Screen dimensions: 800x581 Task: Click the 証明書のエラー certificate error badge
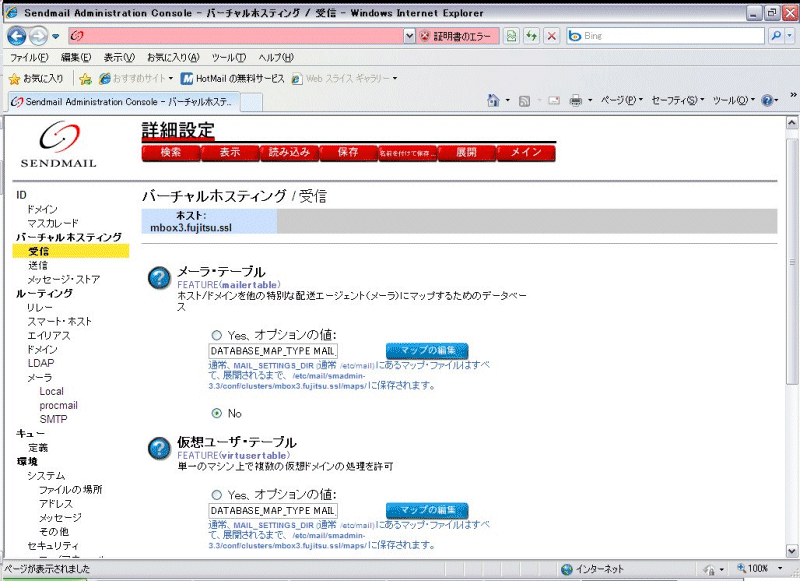pos(458,36)
